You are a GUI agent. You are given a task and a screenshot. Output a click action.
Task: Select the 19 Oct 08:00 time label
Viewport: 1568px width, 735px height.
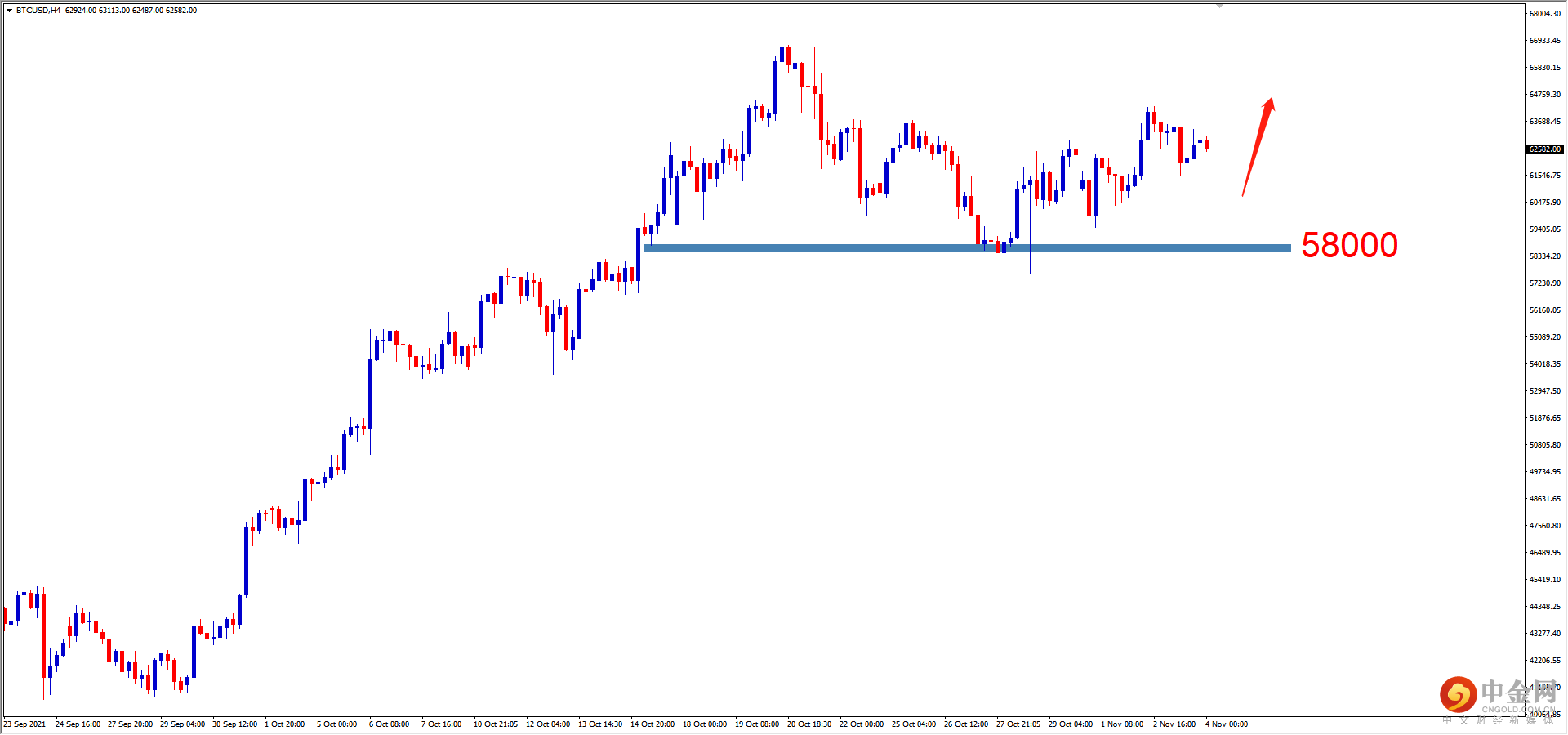coord(757,724)
